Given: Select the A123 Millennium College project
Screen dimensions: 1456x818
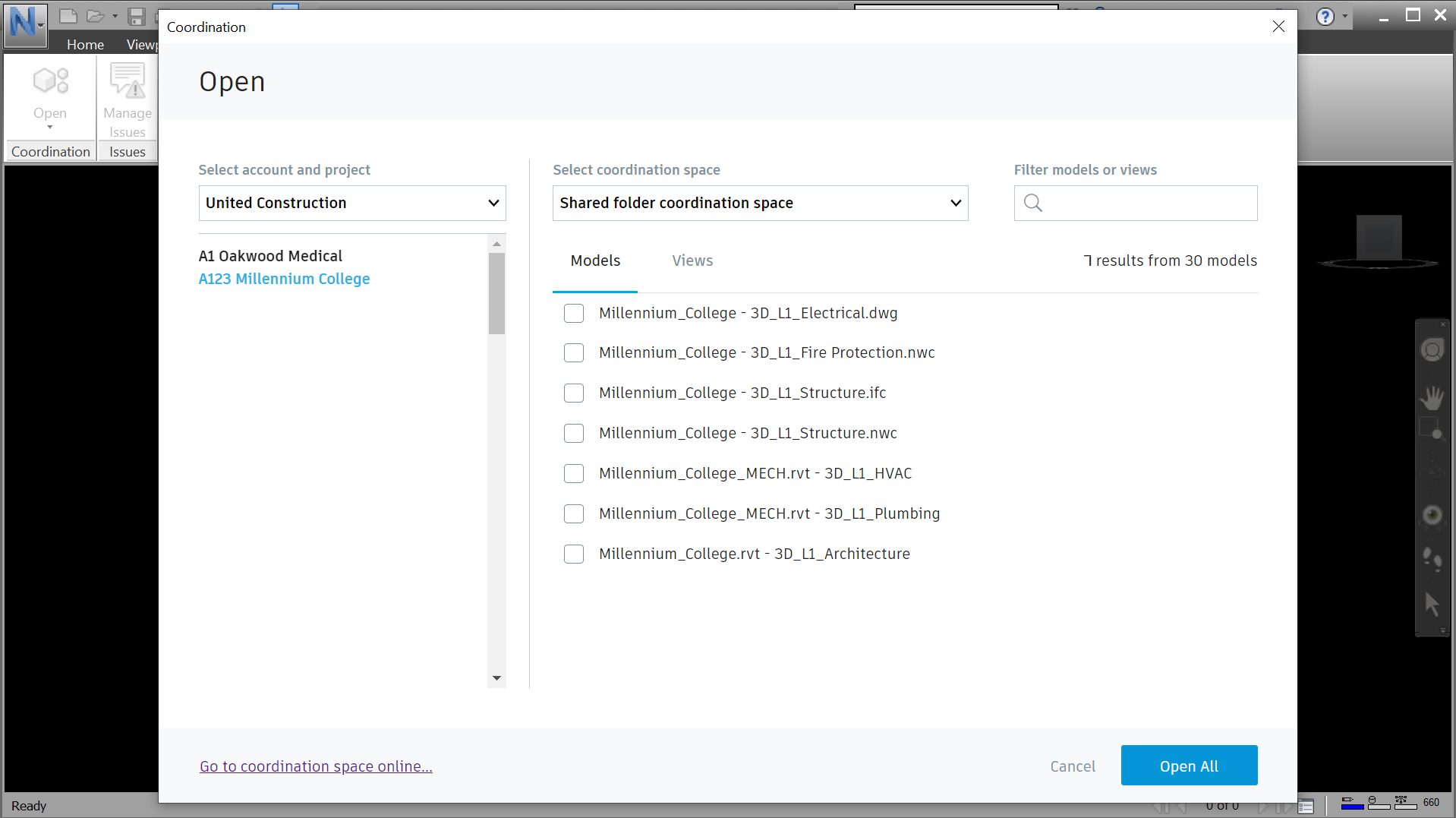Looking at the screenshot, I should (284, 279).
